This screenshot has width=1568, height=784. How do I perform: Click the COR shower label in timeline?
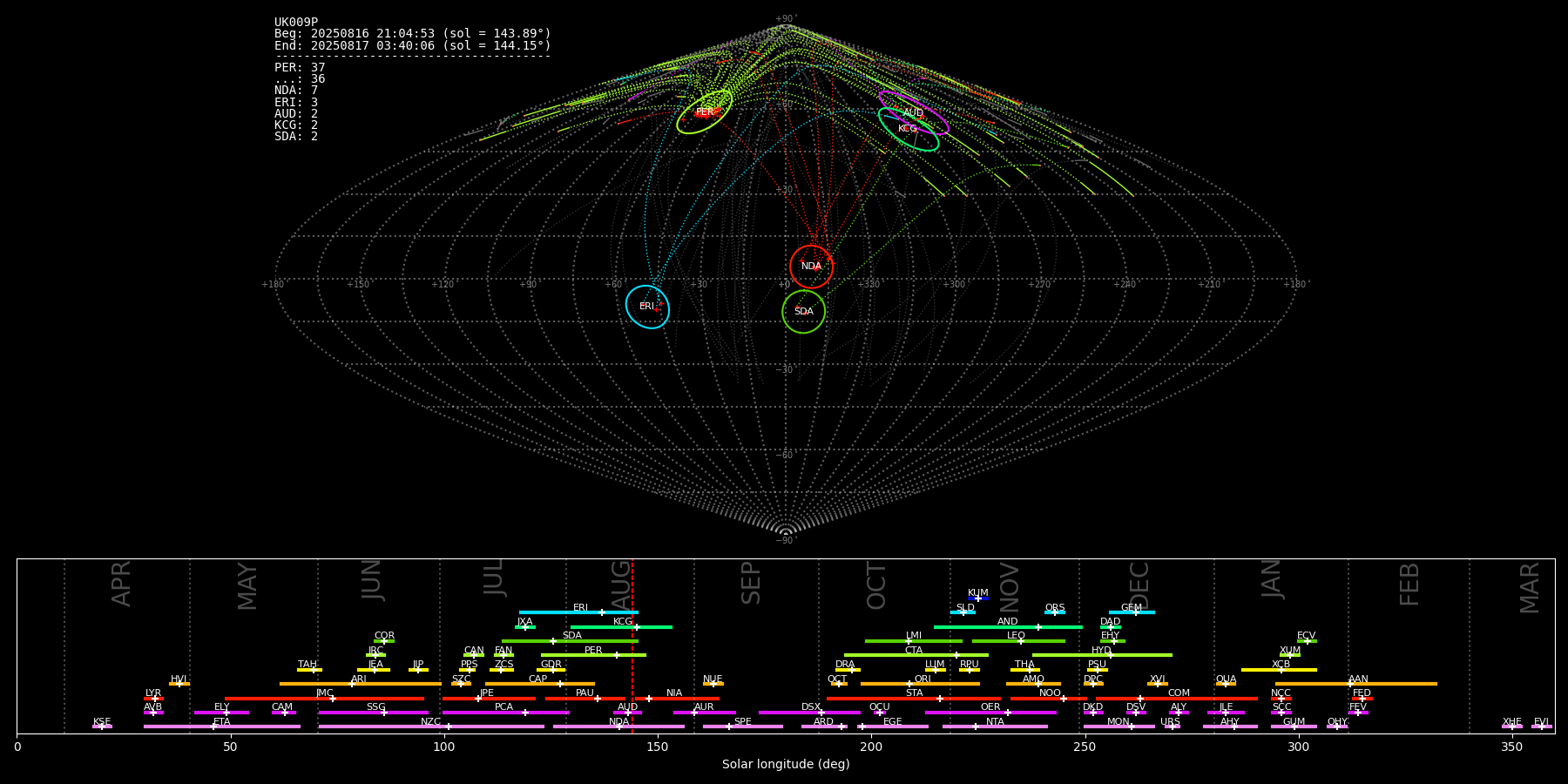[x=384, y=636]
